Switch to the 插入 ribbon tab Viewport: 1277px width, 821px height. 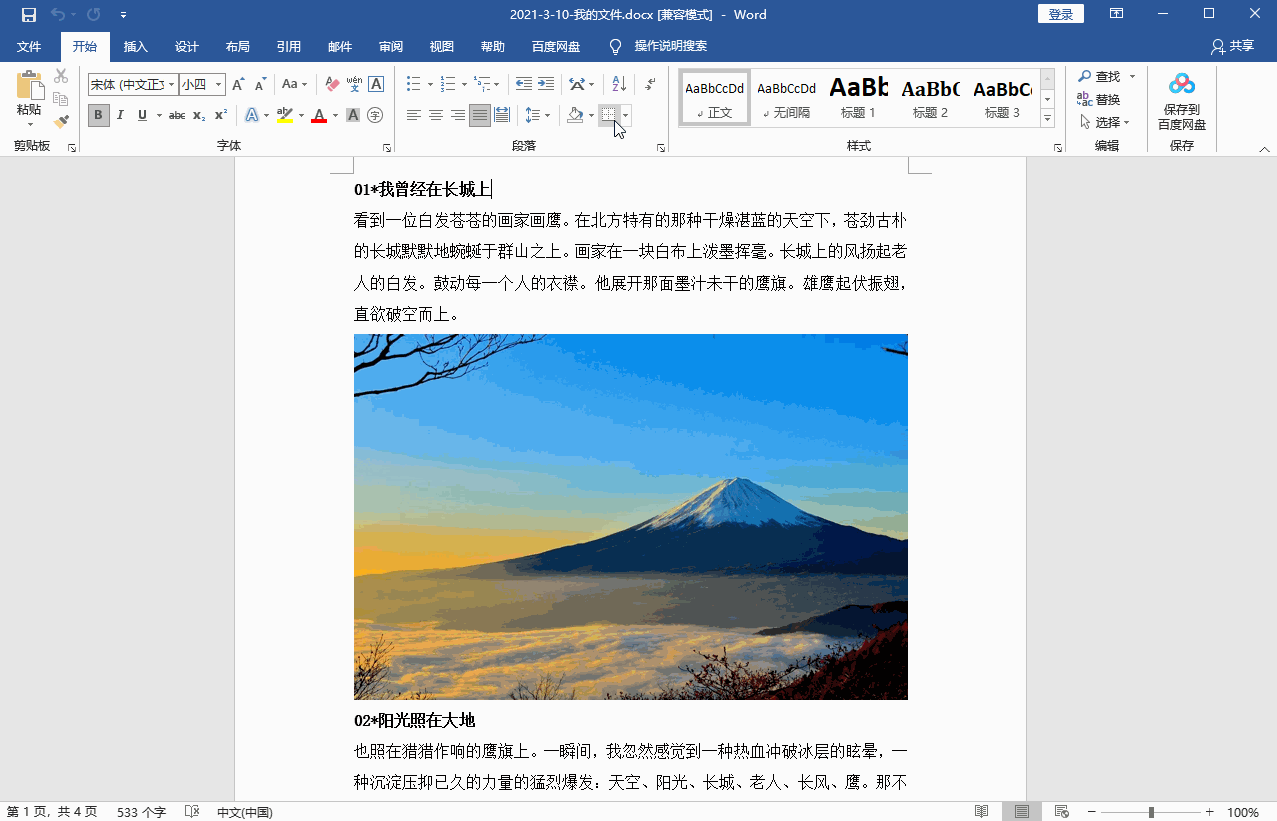point(135,46)
